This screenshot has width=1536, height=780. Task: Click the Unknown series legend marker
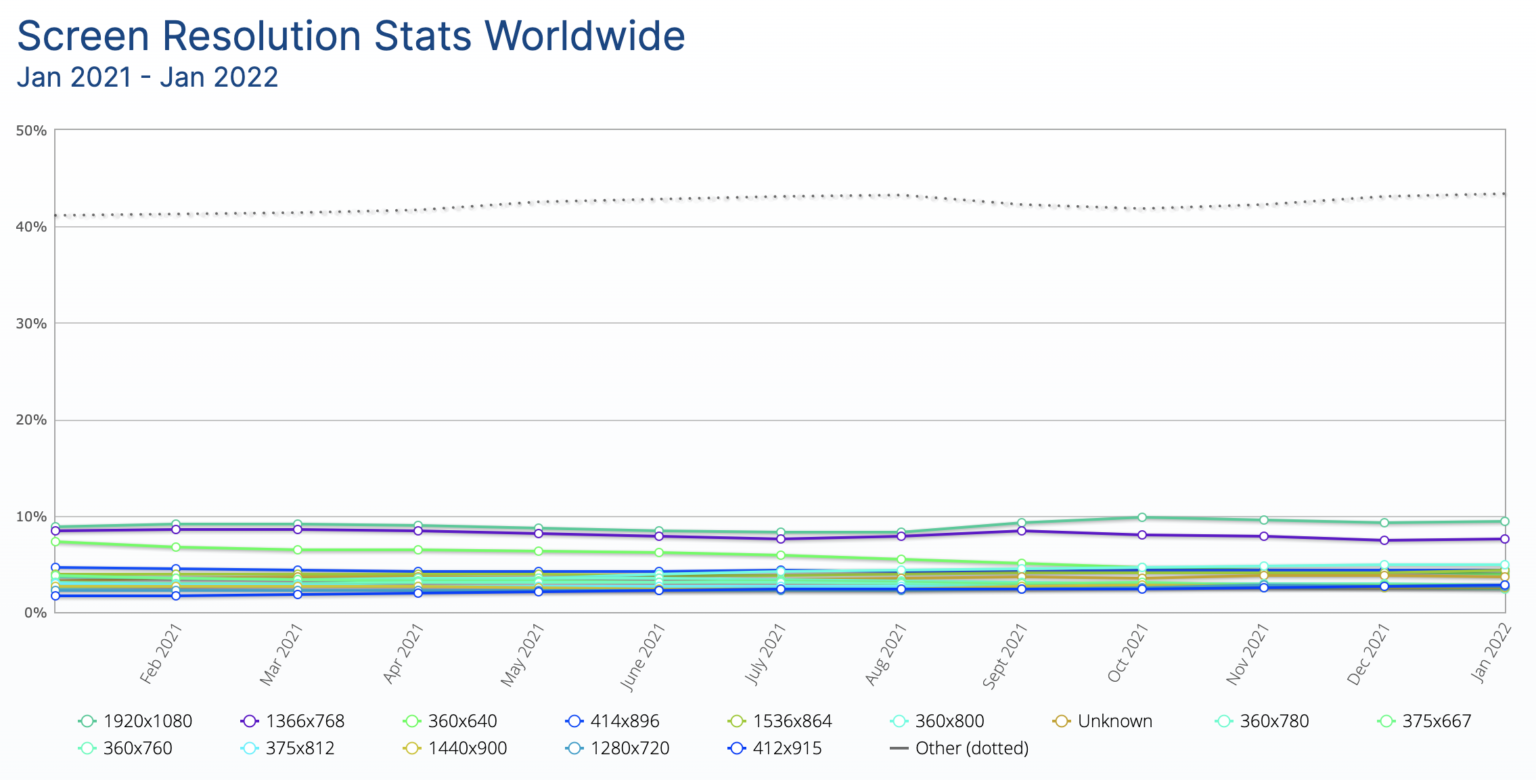click(1061, 721)
